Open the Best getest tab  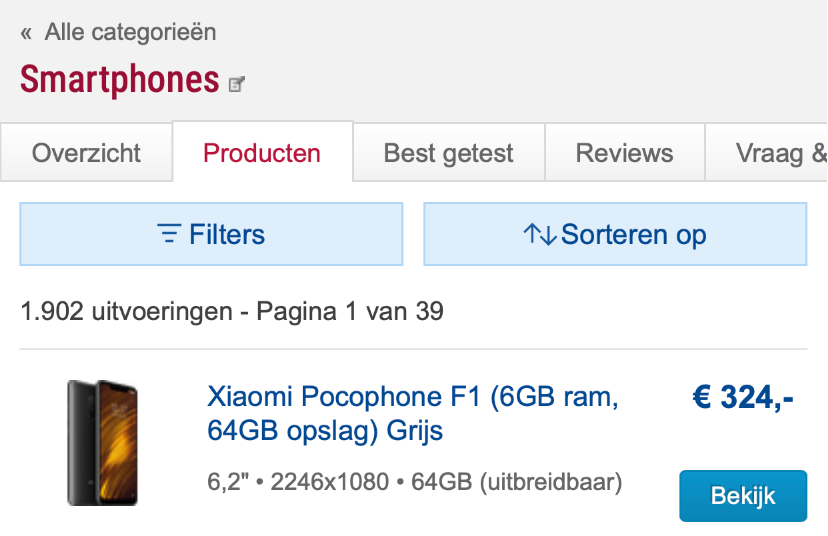pyautogui.click(x=448, y=154)
